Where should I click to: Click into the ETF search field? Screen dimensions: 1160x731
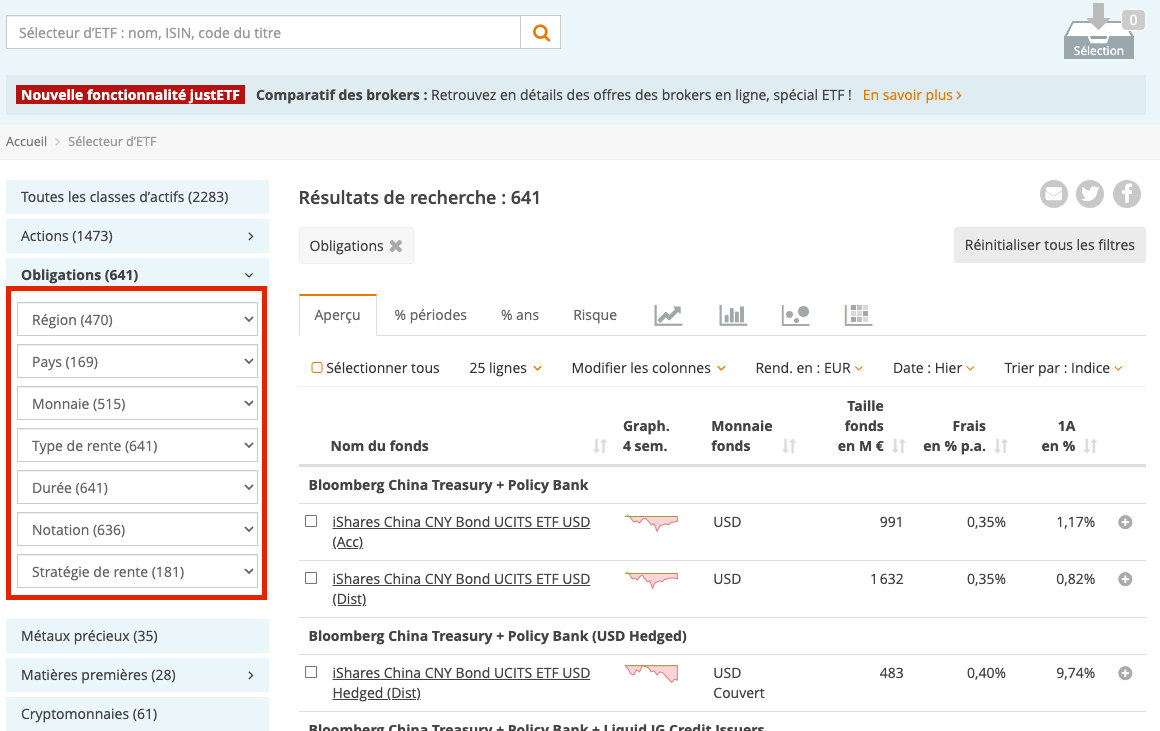point(264,32)
